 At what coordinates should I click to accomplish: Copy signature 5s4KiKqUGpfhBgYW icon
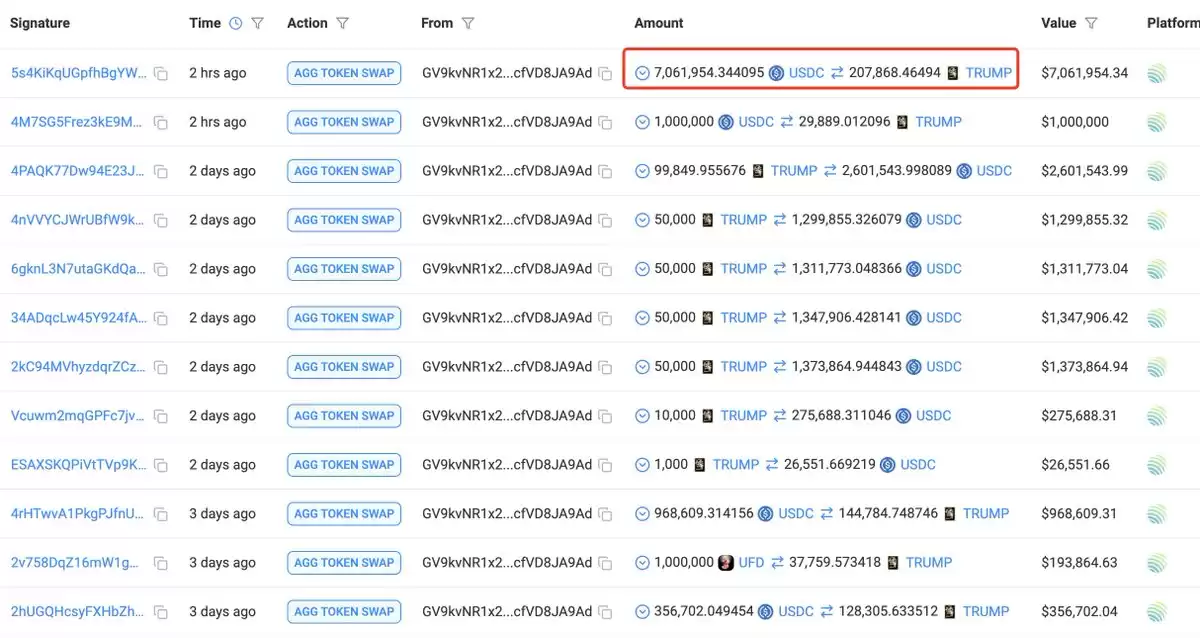click(160, 73)
